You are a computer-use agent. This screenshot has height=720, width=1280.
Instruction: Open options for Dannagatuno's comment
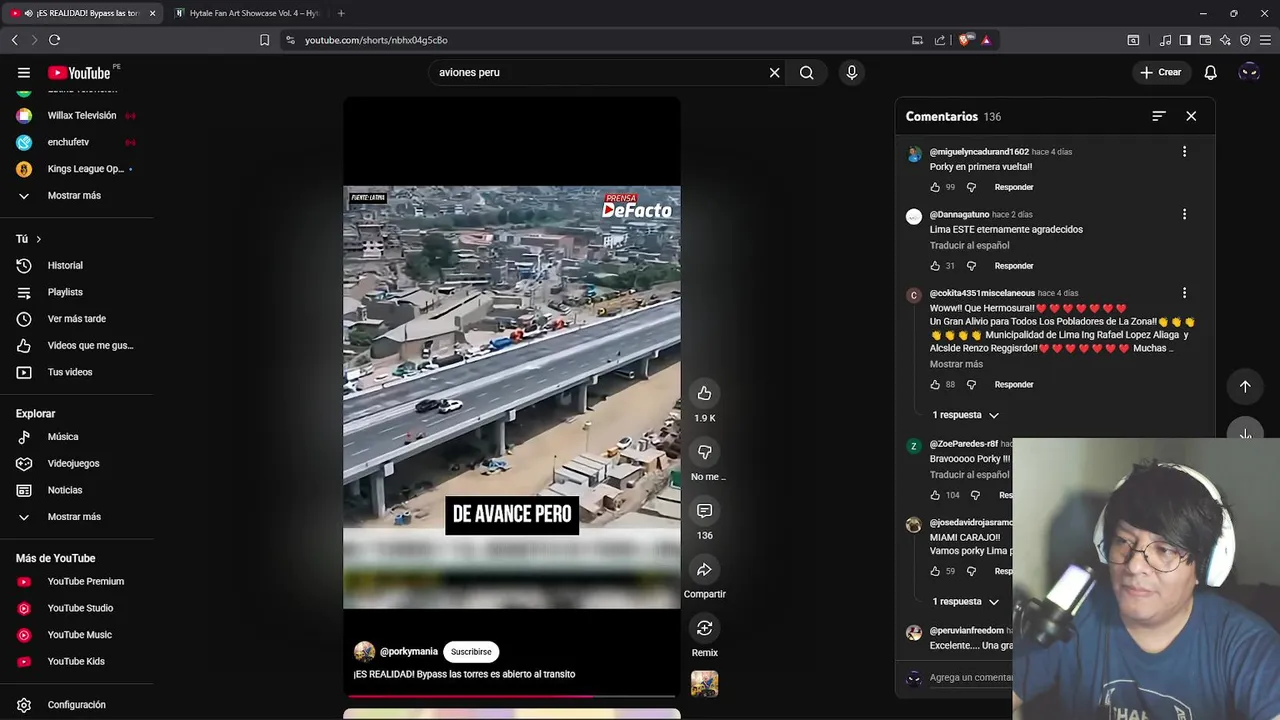pyautogui.click(x=1184, y=214)
